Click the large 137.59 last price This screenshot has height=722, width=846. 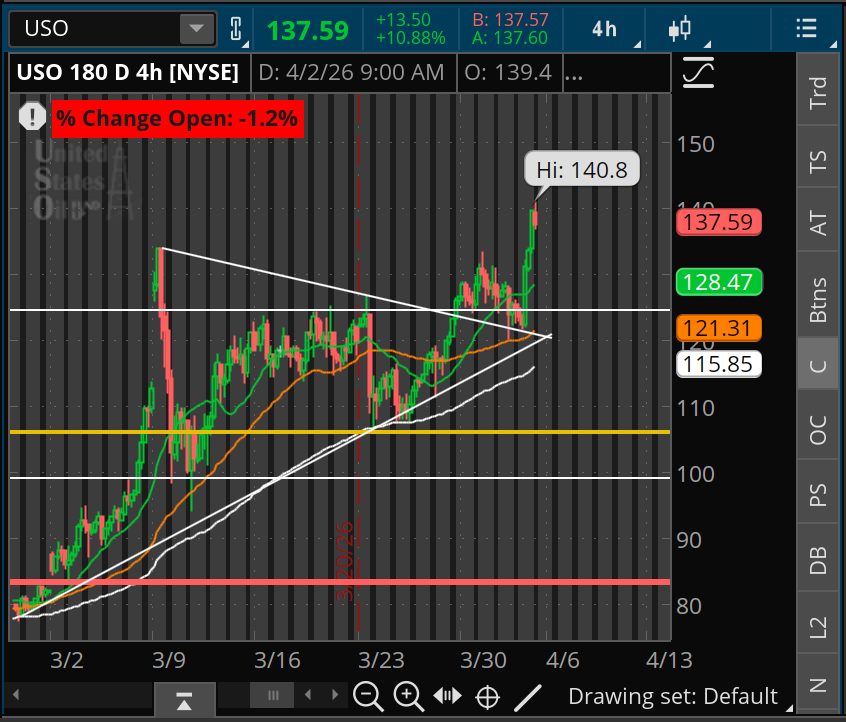(308, 30)
